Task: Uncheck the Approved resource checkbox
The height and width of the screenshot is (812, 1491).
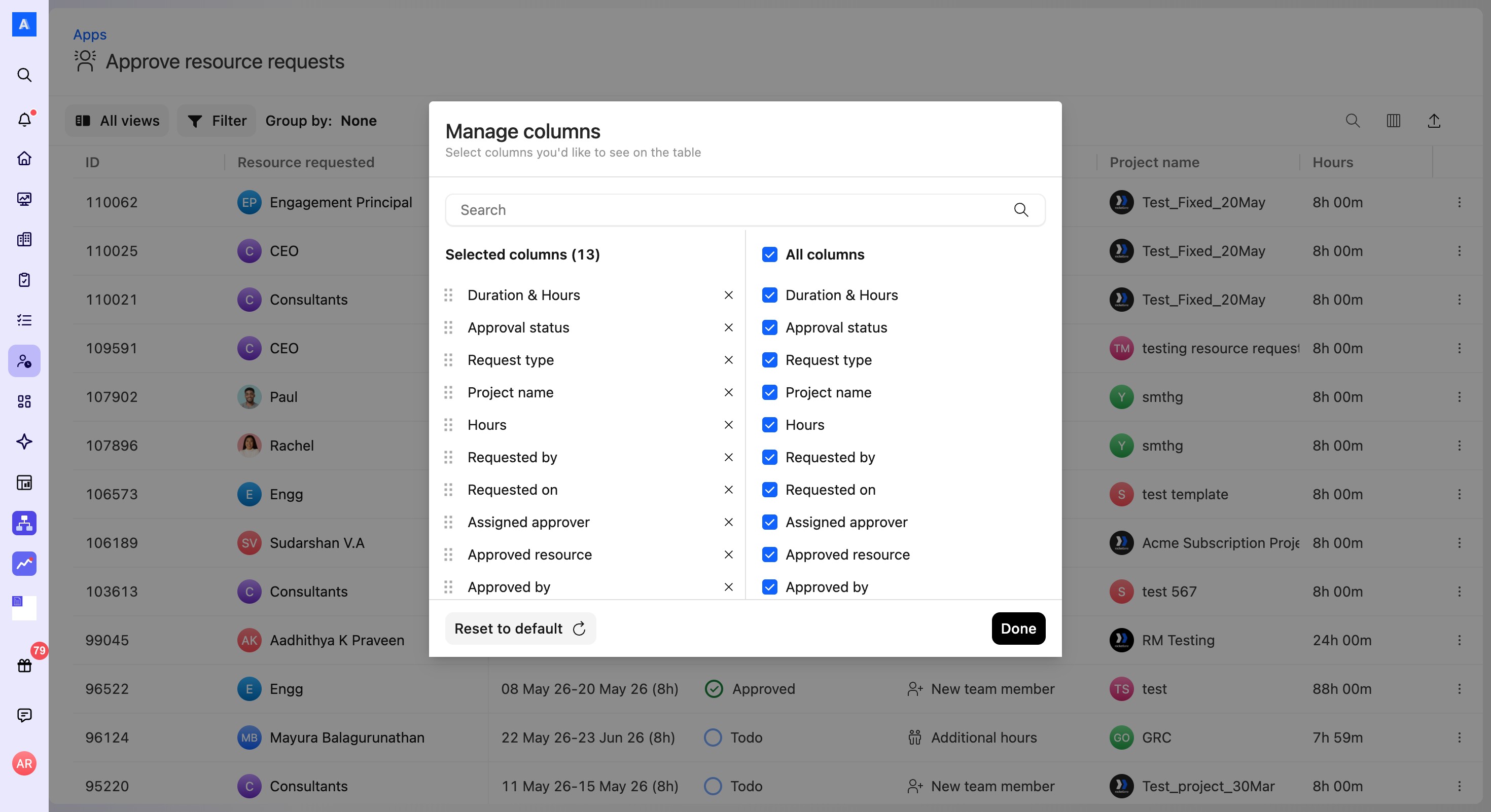Action: click(770, 554)
